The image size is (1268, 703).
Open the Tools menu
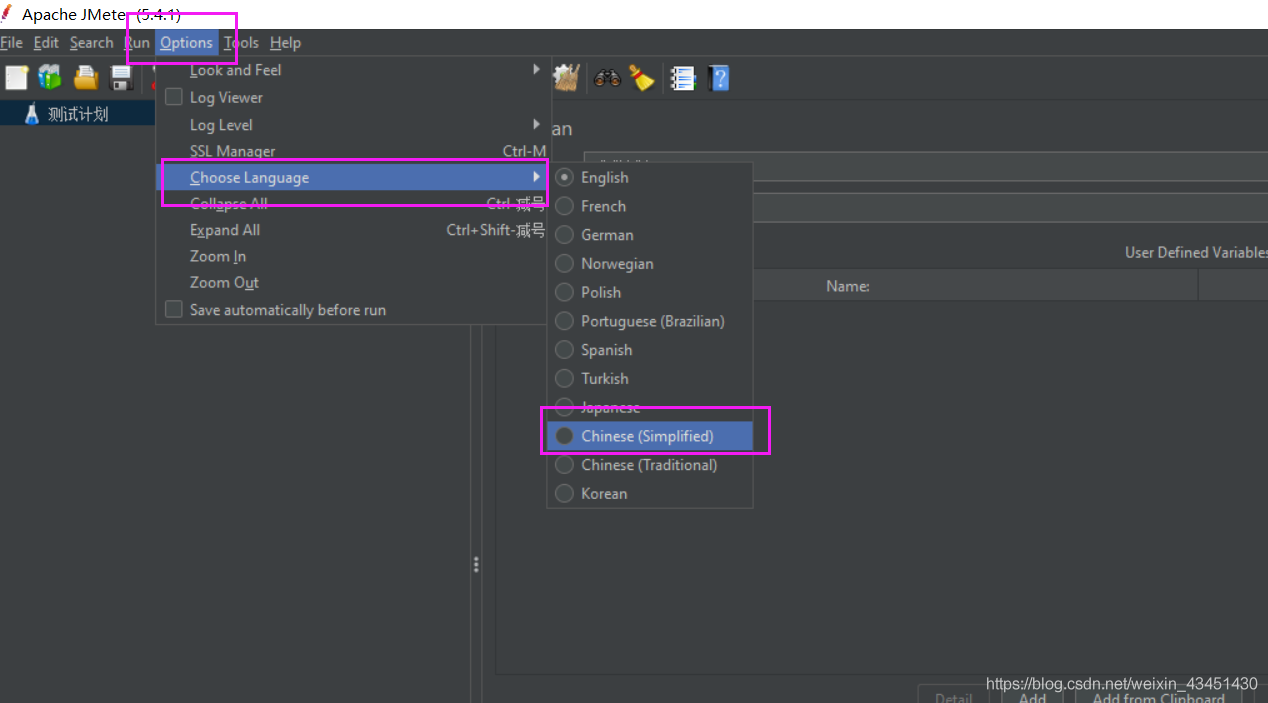(x=241, y=43)
